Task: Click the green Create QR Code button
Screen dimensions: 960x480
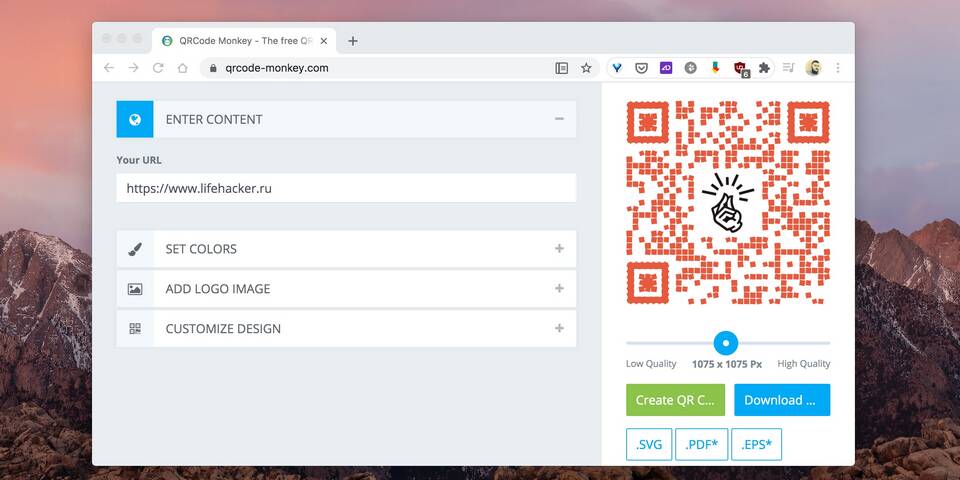Action: pos(675,400)
